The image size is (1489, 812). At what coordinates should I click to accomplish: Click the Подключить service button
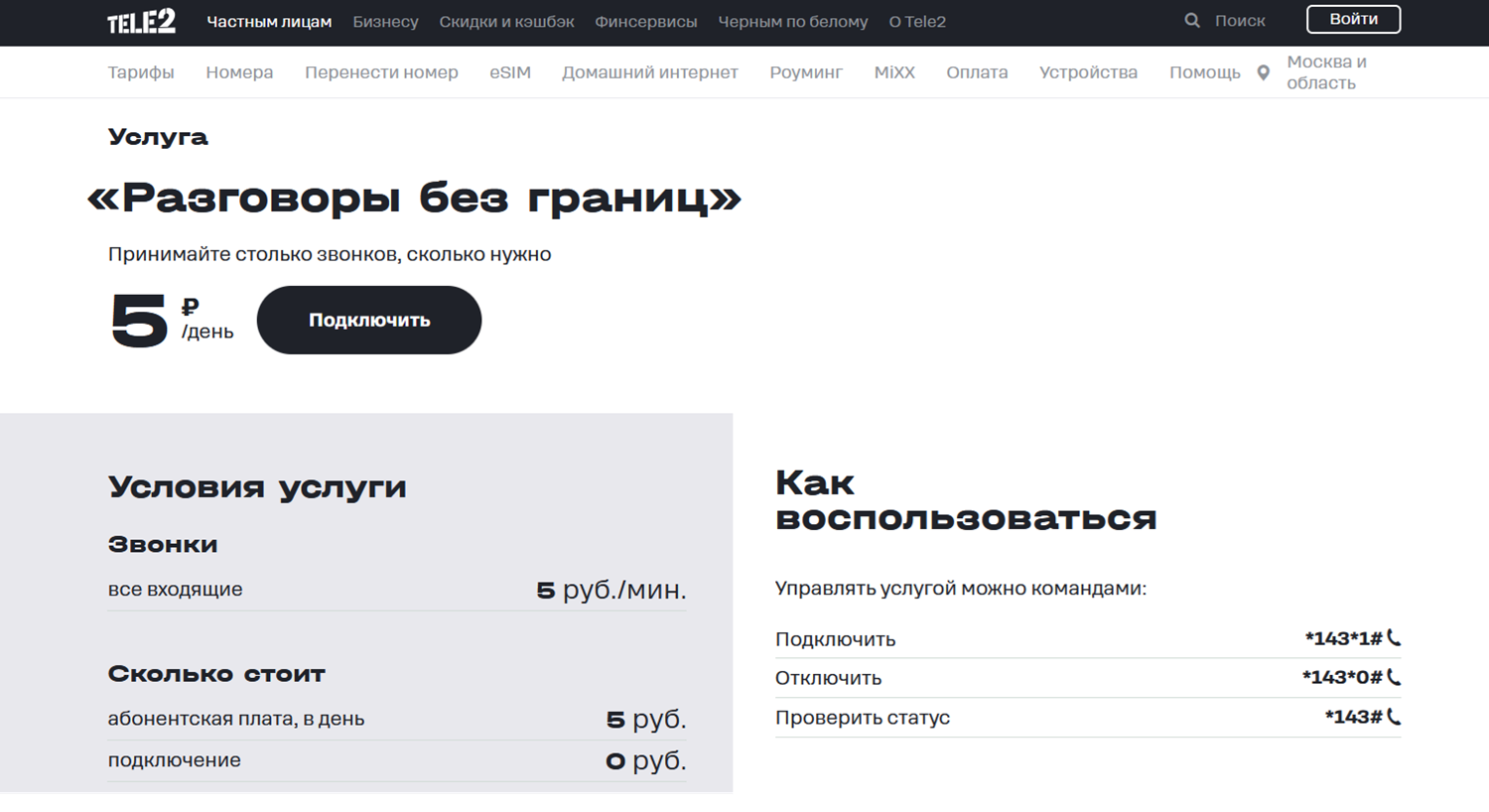pyautogui.click(x=369, y=320)
